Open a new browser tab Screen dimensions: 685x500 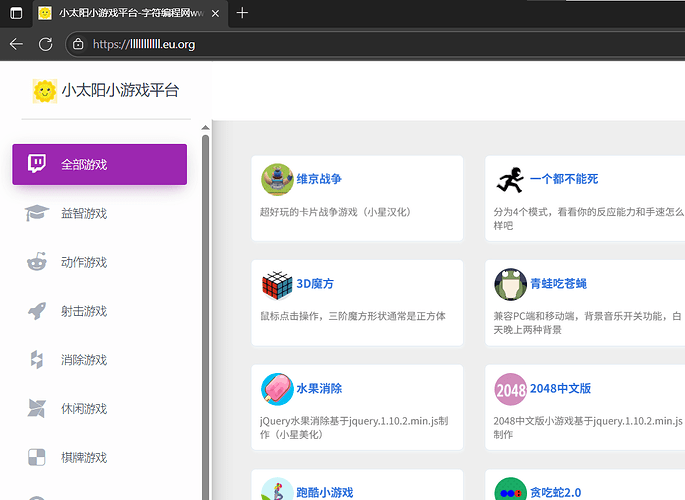point(242,14)
